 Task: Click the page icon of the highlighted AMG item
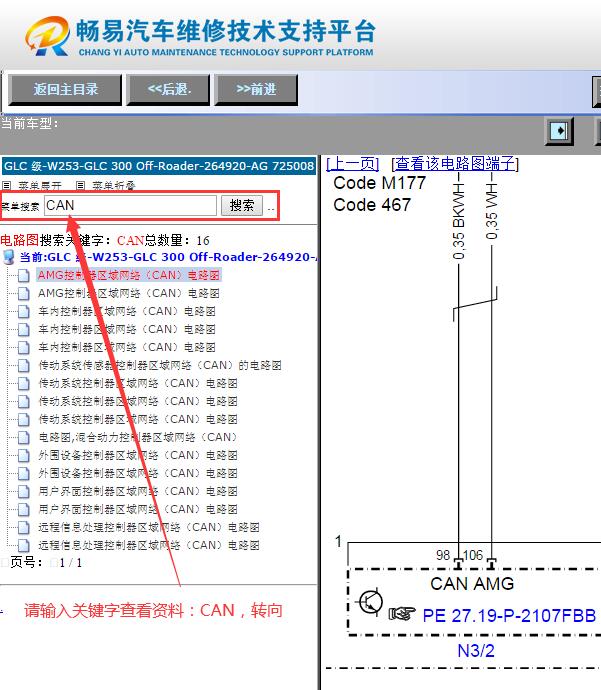pos(23,275)
